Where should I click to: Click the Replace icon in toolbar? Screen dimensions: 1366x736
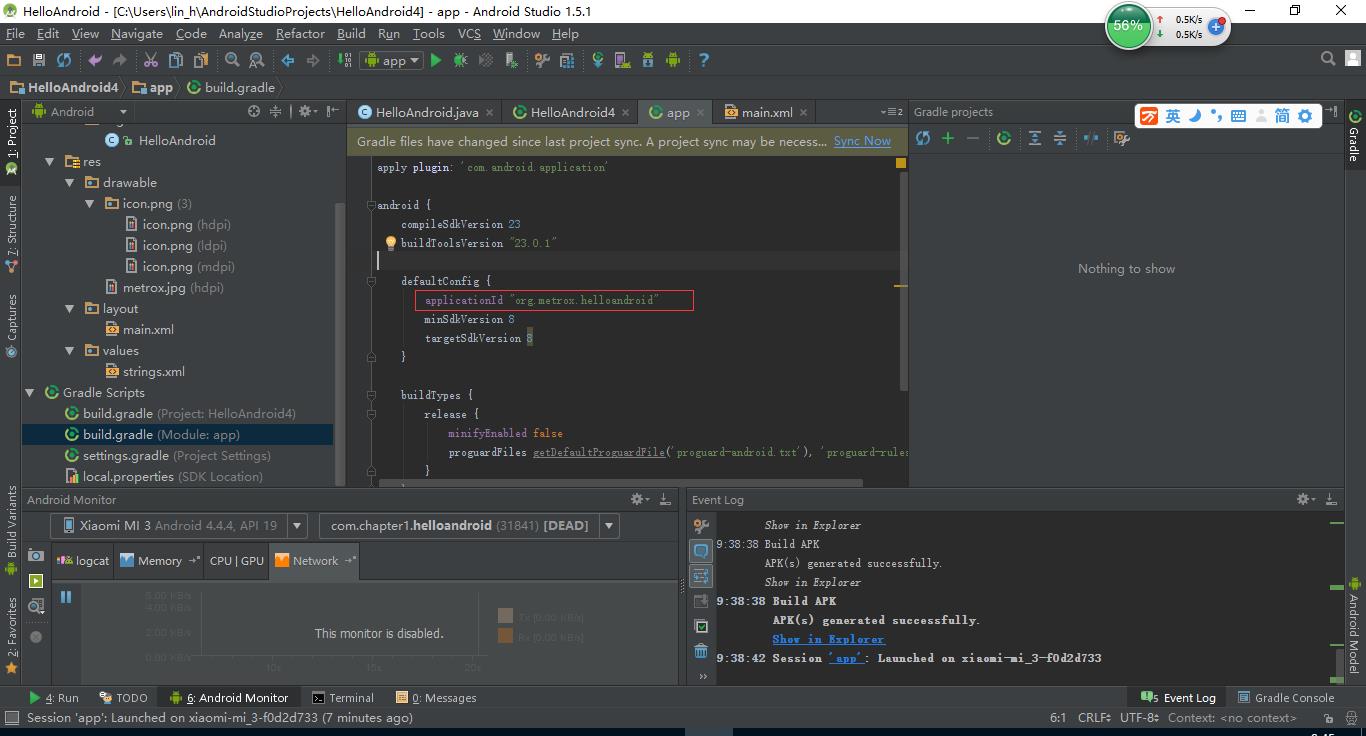[x=257, y=60]
